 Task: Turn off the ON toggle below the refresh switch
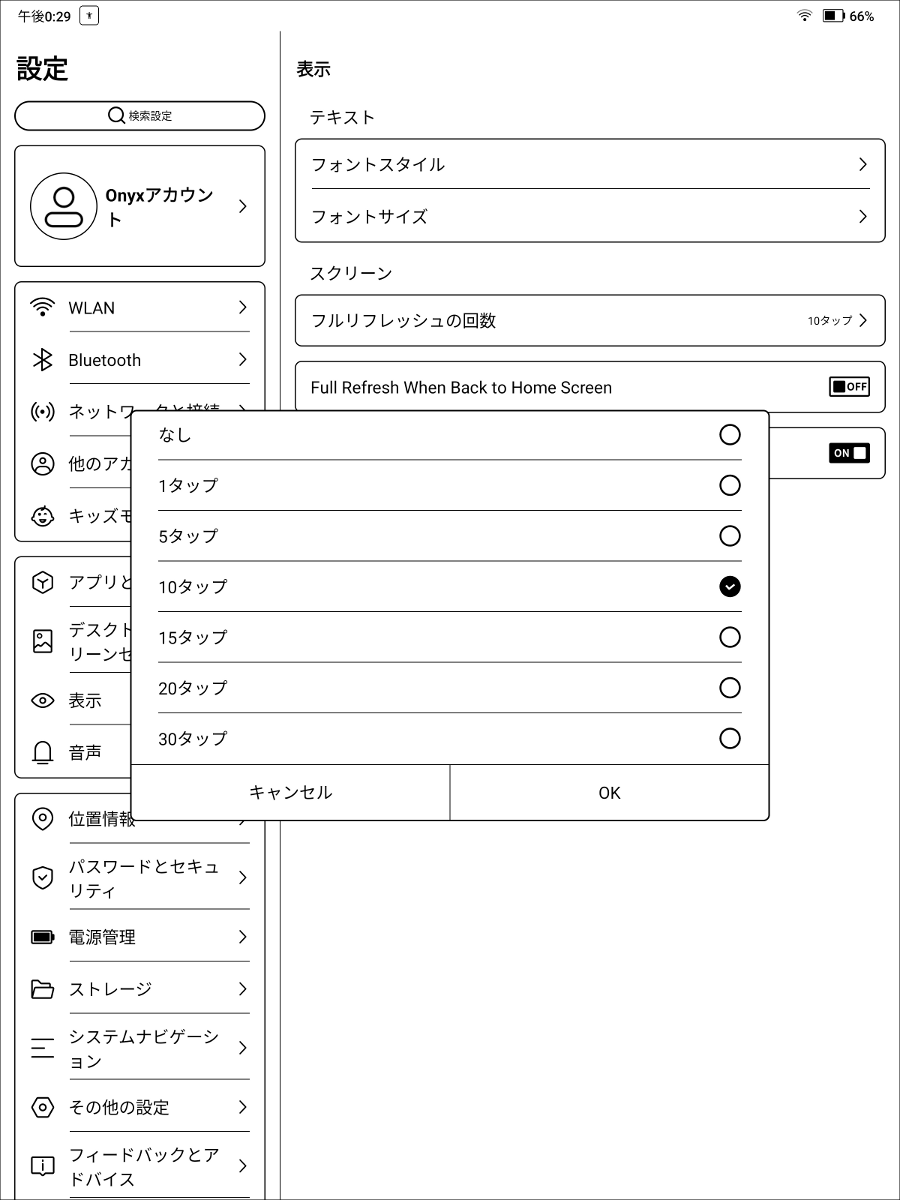click(848, 452)
